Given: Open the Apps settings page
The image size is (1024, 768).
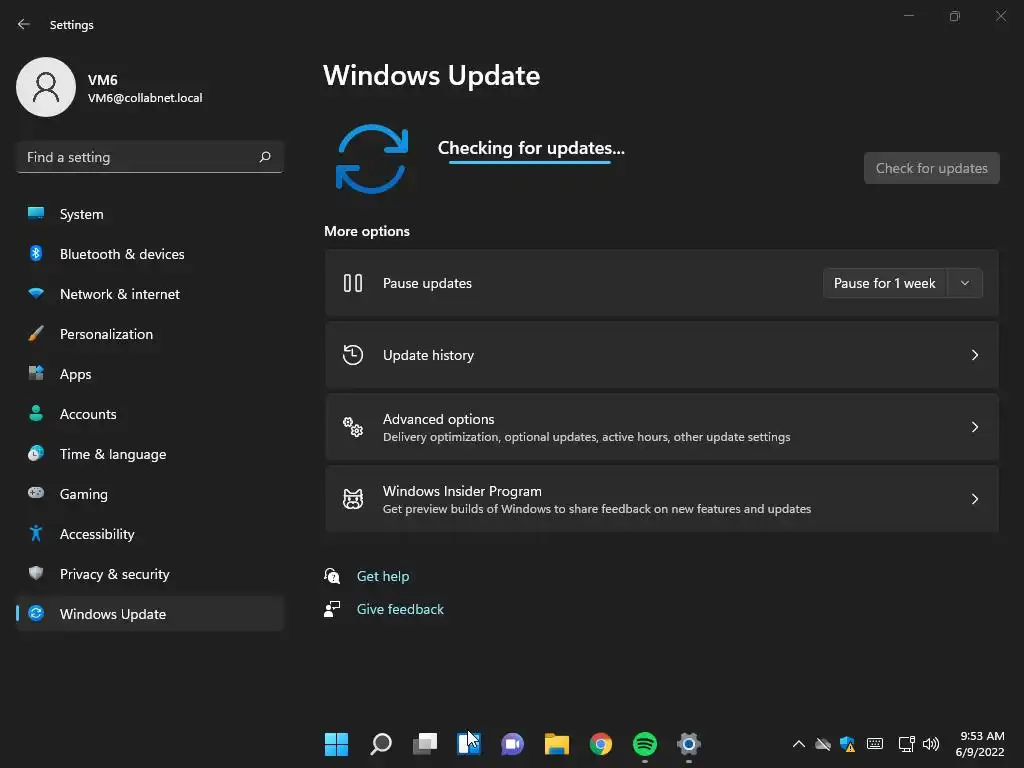Looking at the screenshot, I should coord(150,374).
